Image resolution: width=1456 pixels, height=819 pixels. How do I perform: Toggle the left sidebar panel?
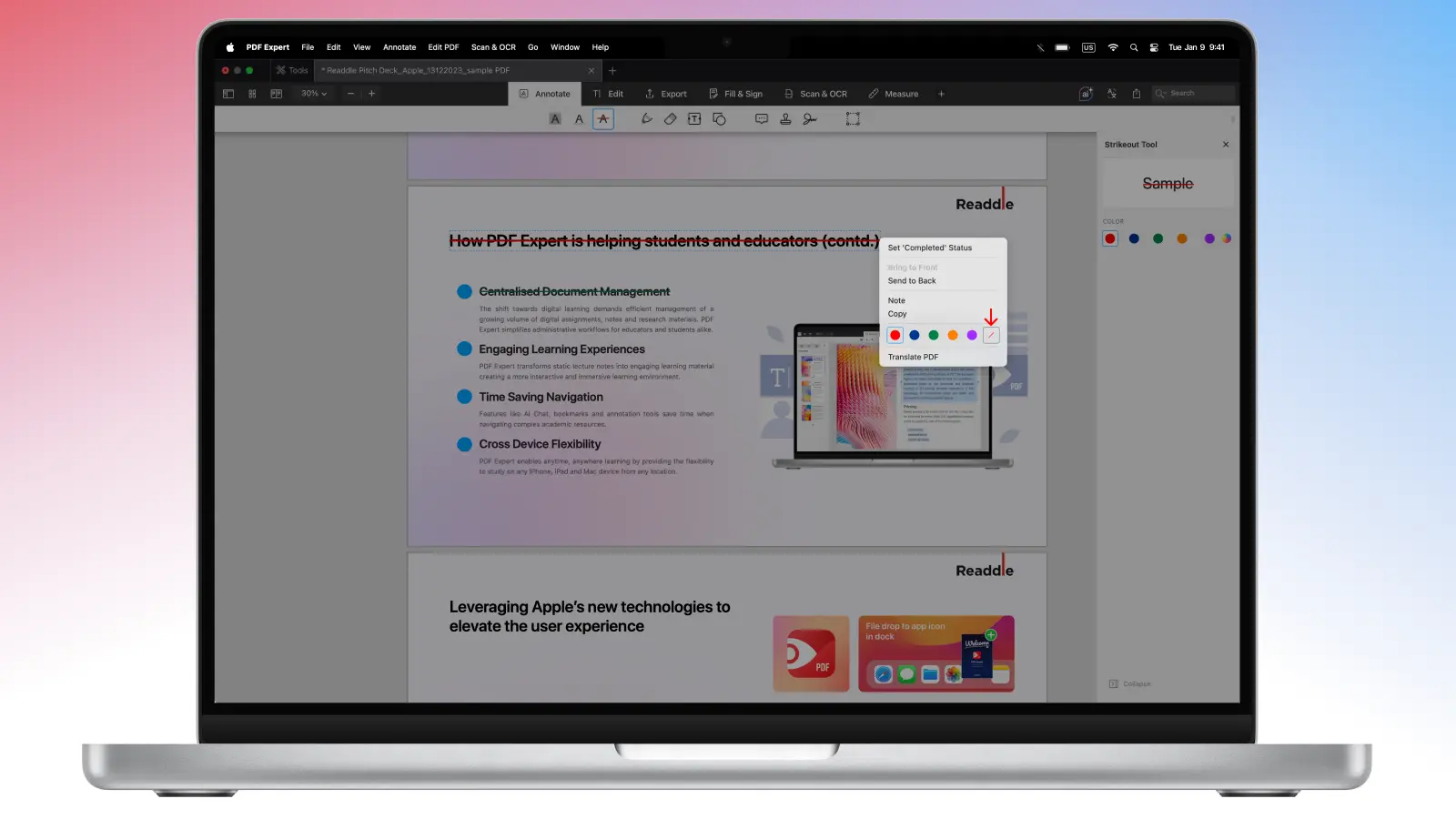pos(228,94)
